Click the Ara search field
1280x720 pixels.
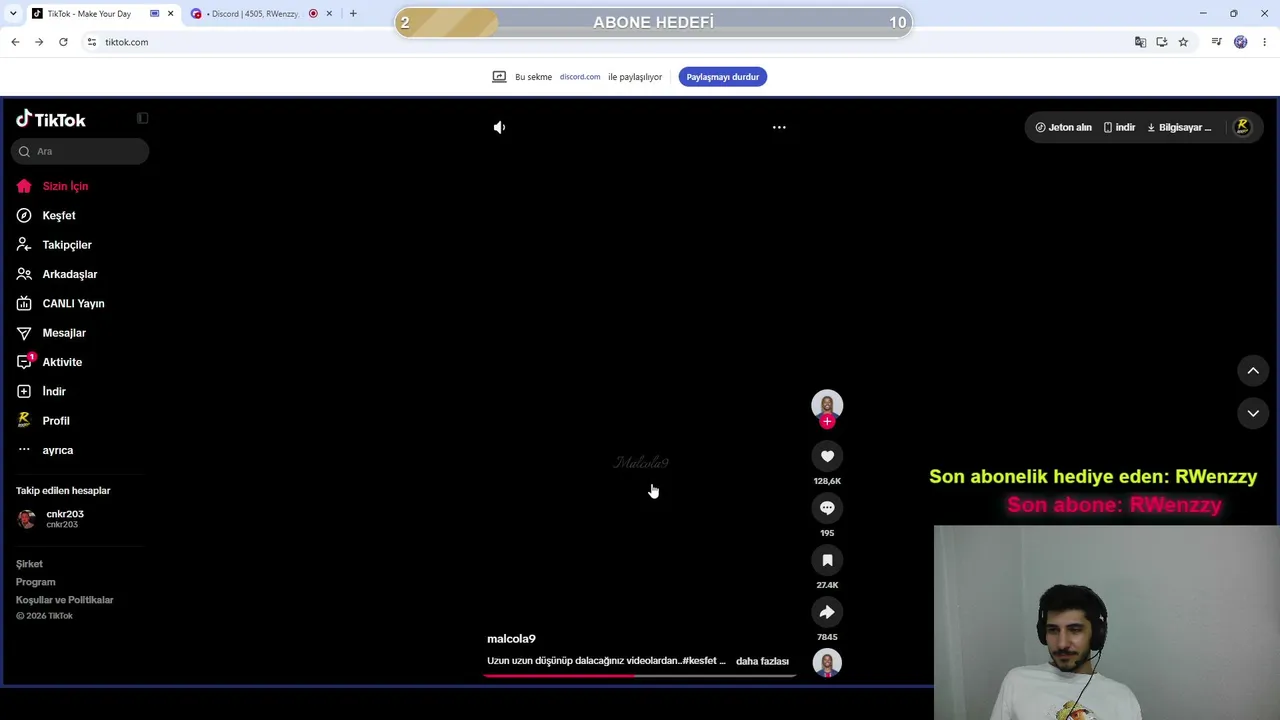click(x=80, y=151)
